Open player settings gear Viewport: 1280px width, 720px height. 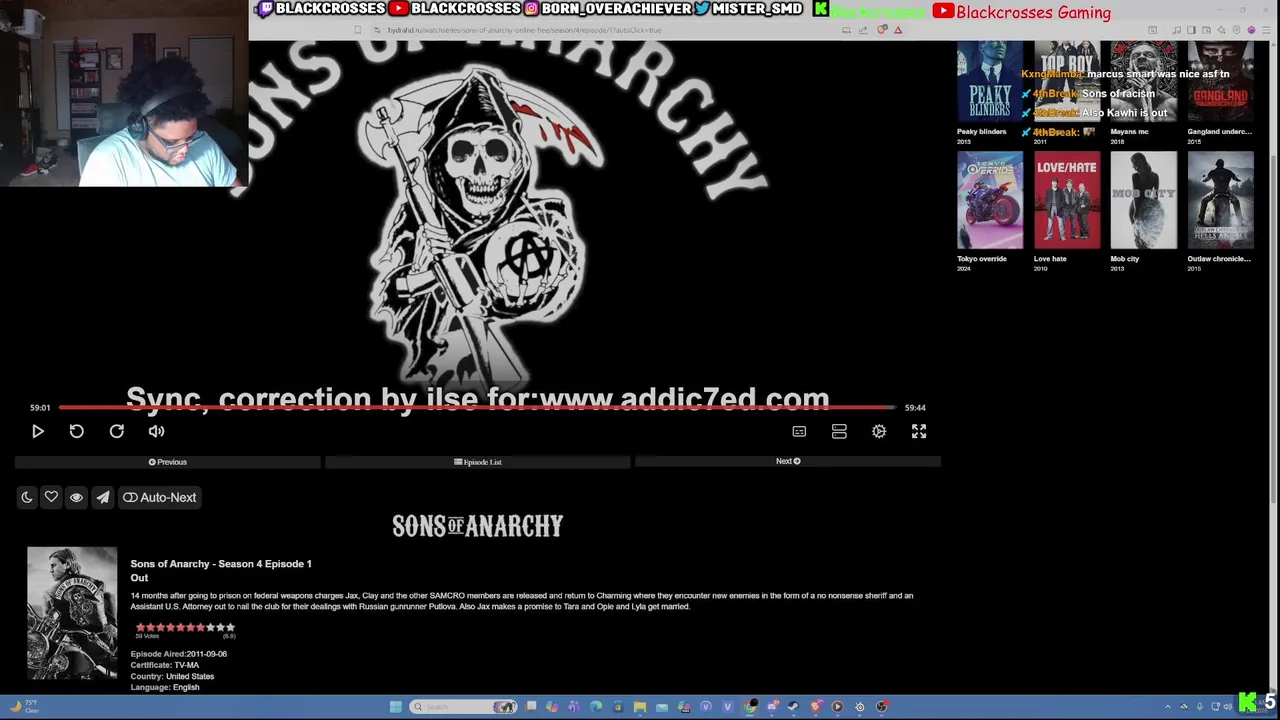879,431
